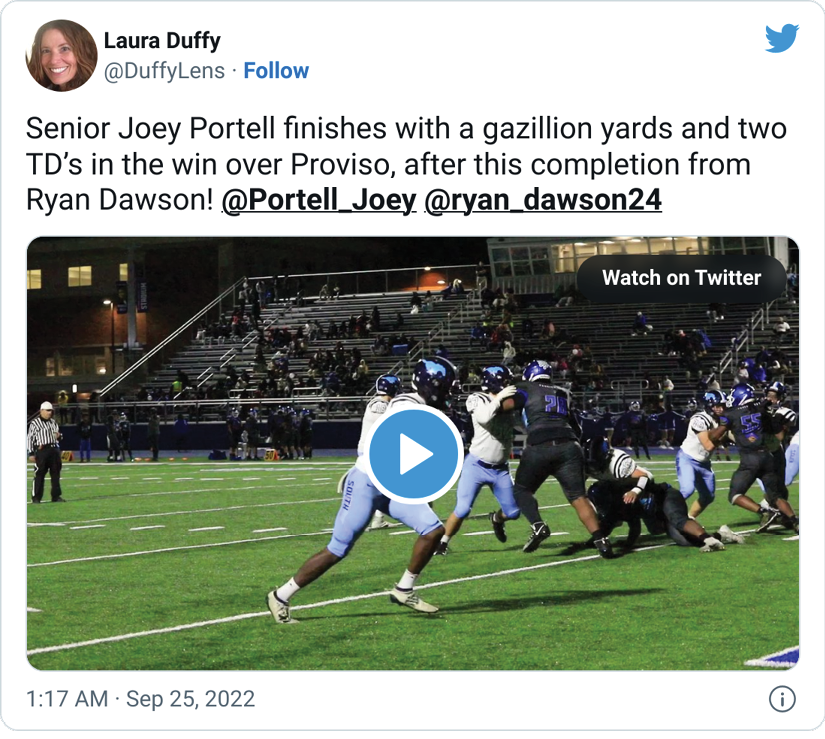The width and height of the screenshot is (825, 739).
Task: Click the Sep 25, 2022 date
Action: tap(190, 699)
